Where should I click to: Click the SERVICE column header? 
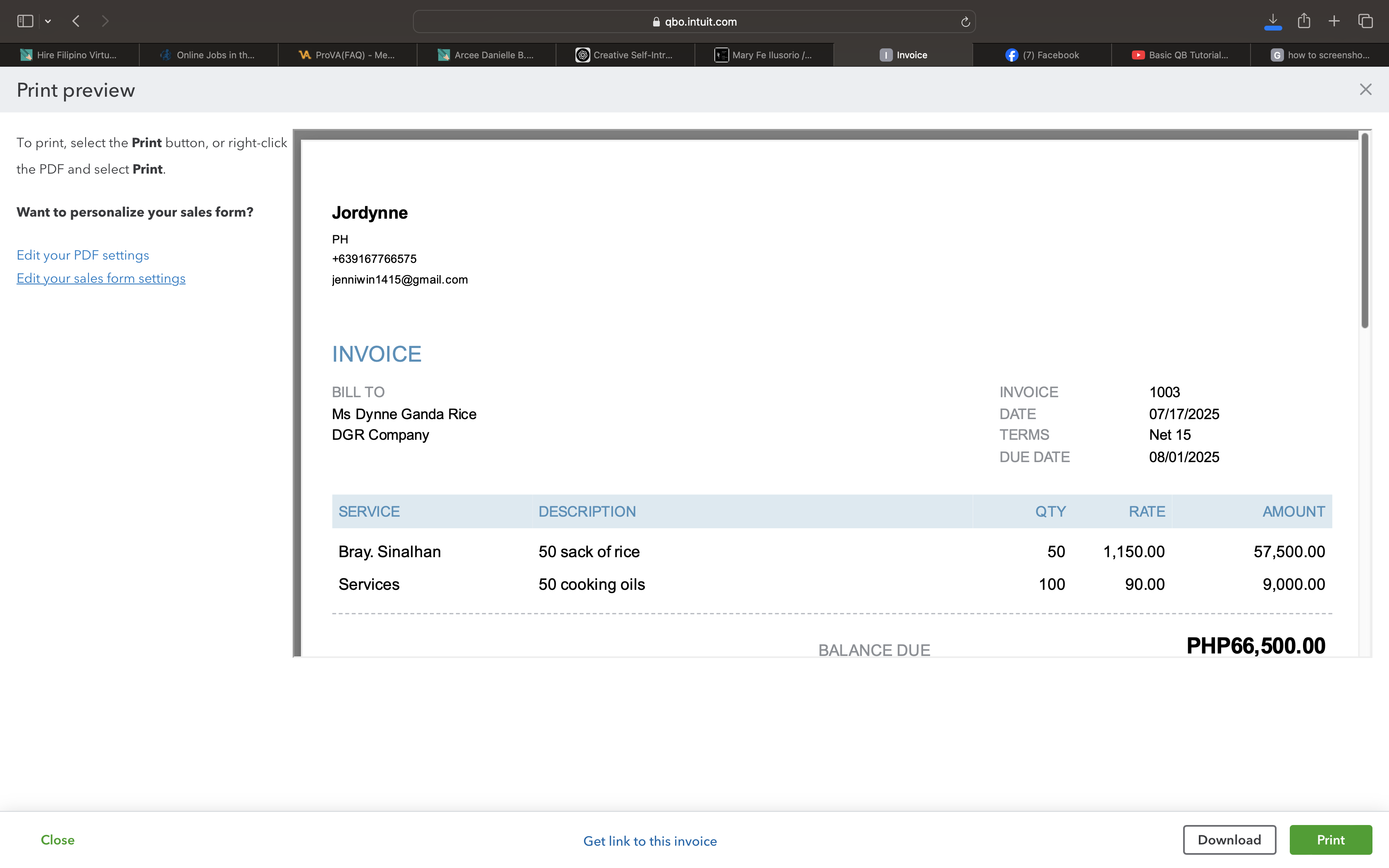(369, 512)
